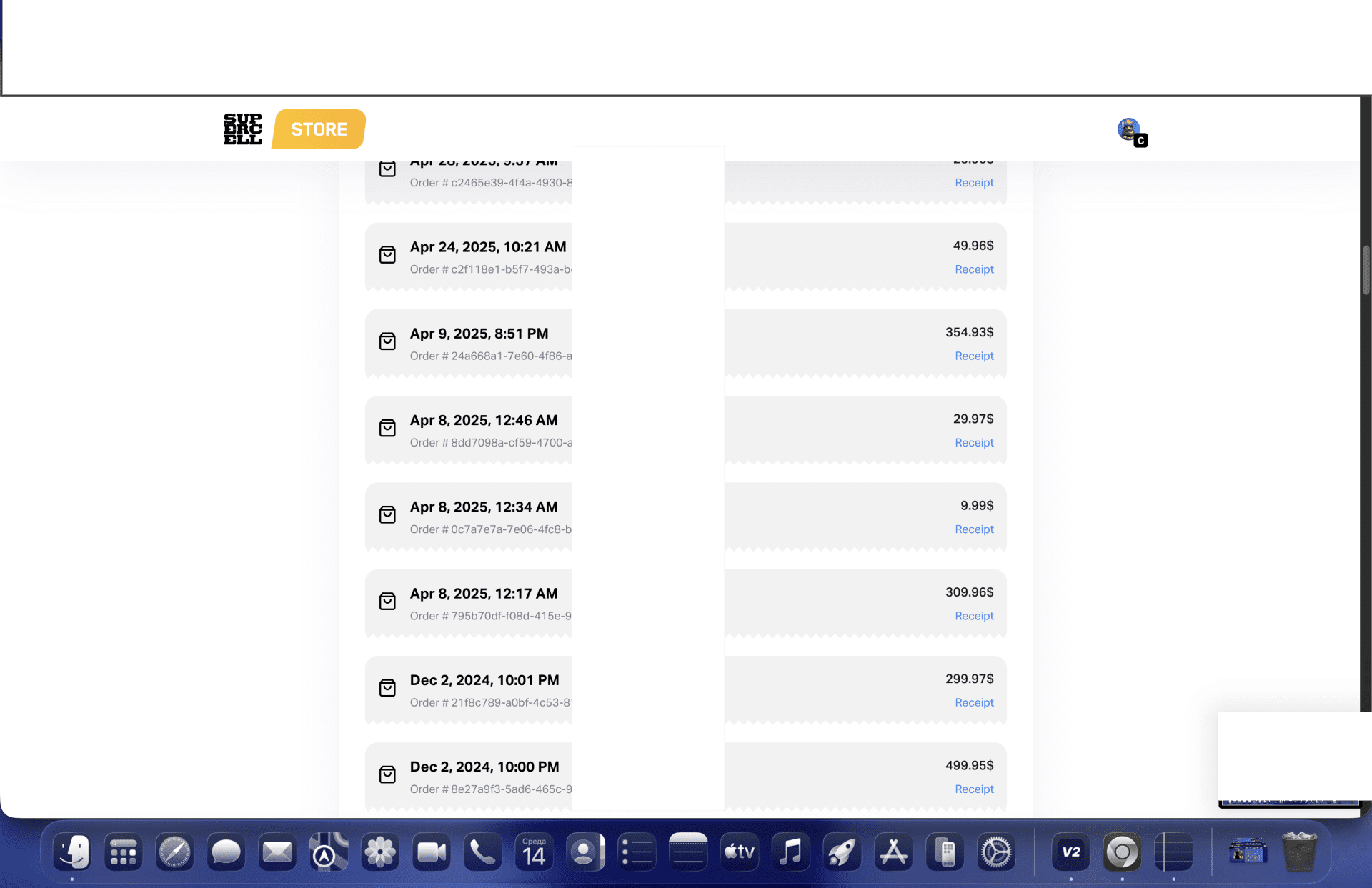Open the App Store from the Dock
This screenshot has width=1372, height=888.
point(893,852)
